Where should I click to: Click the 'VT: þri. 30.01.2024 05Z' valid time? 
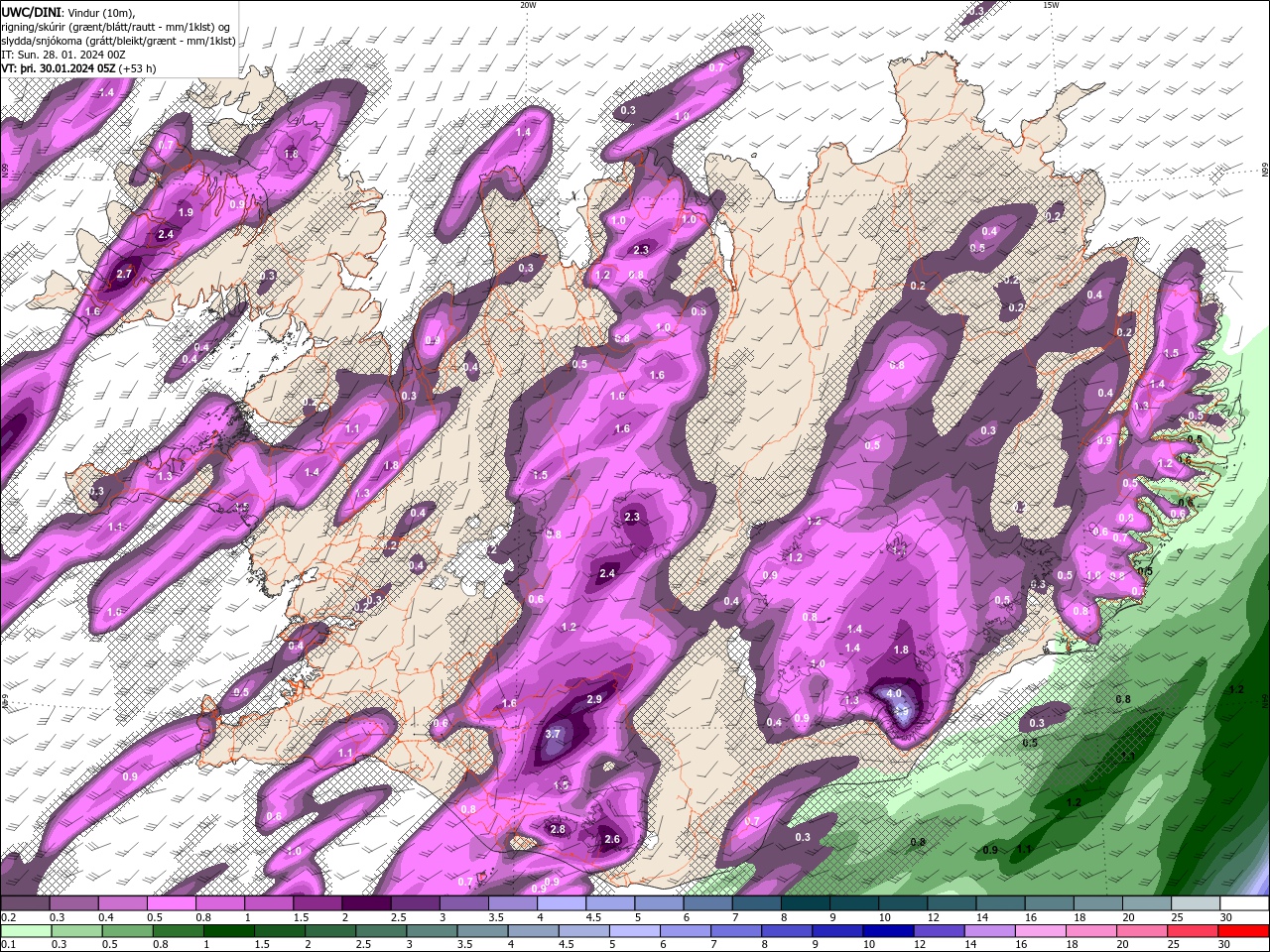click(x=60, y=68)
